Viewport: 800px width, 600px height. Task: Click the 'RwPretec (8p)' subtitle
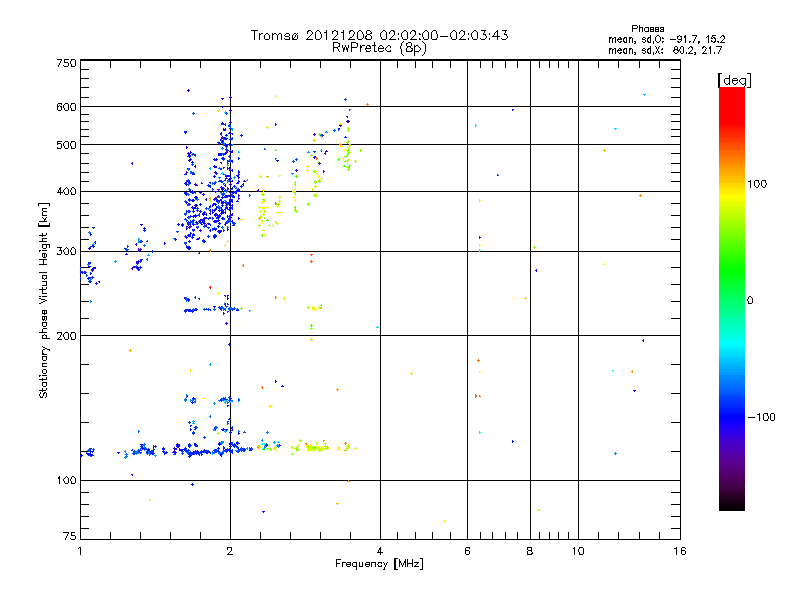click(379, 48)
